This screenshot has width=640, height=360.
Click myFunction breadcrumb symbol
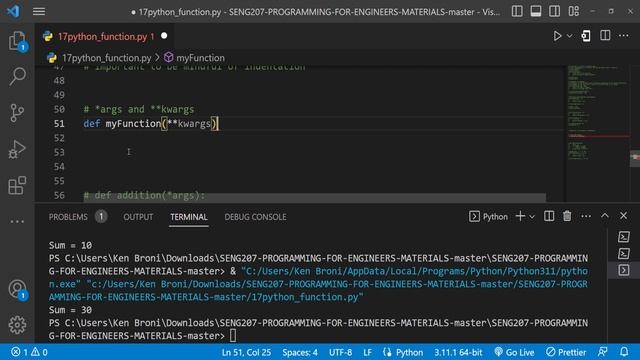click(200, 58)
